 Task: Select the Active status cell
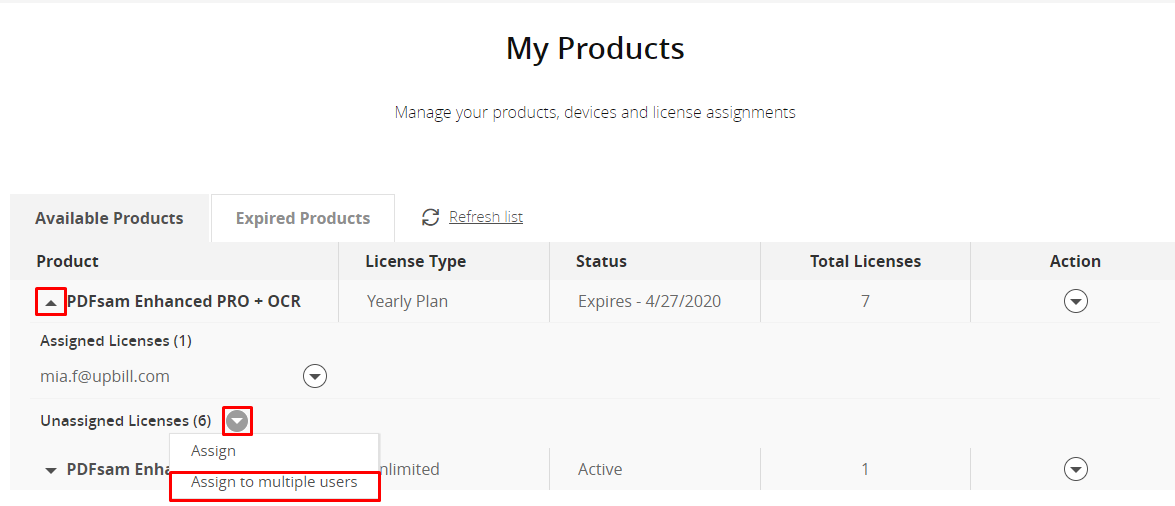(600, 470)
